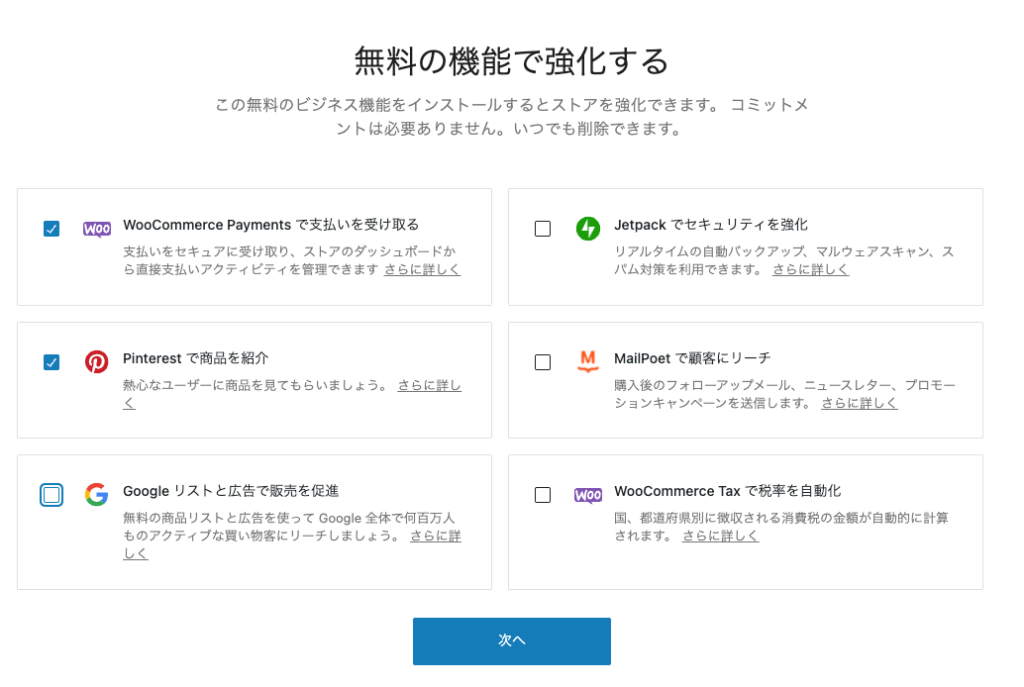Open MailPoet さらに詳しく link
Image resolution: width=1024 pixels, height=687 pixels.
(859, 403)
